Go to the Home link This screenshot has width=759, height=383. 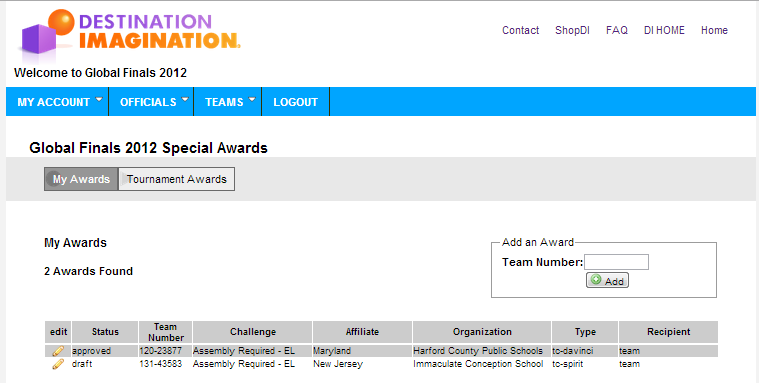(714, 30)
